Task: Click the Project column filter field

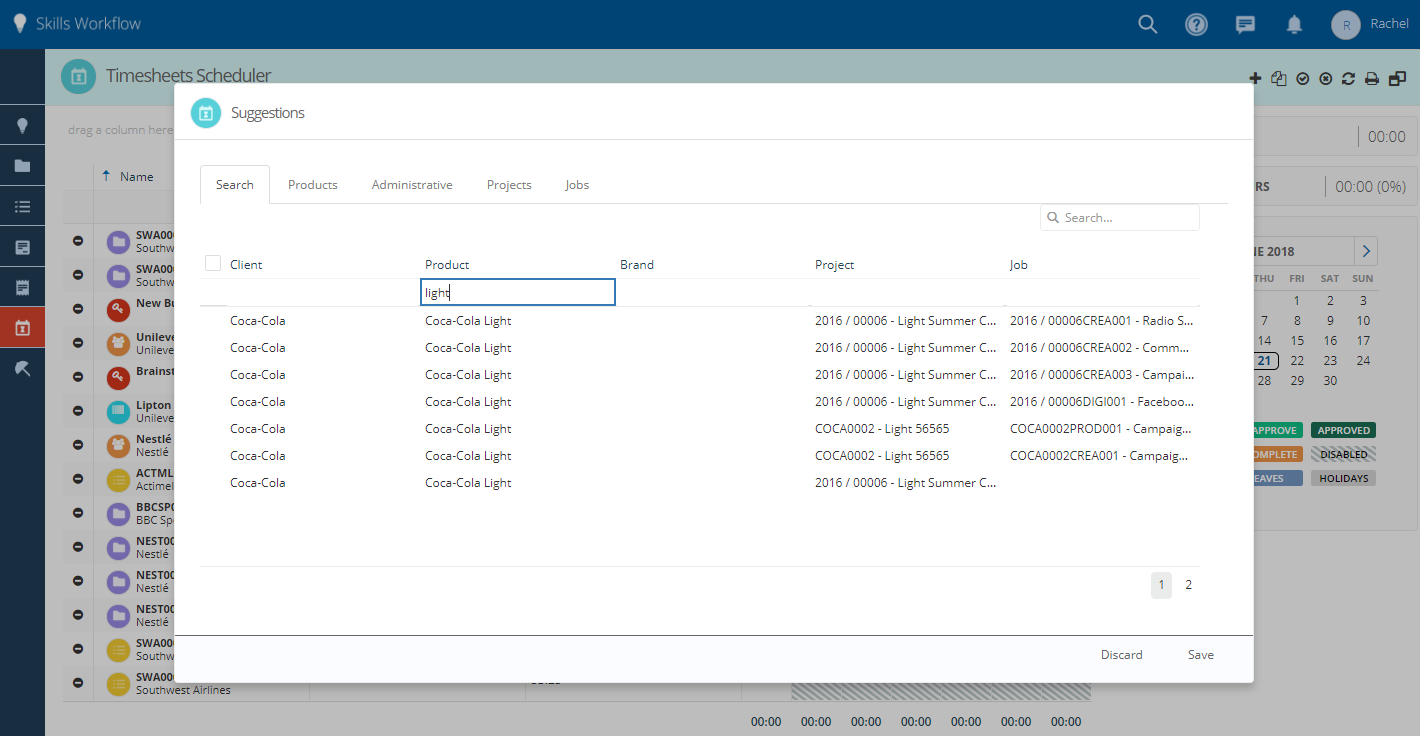Action: click(907, 292)
